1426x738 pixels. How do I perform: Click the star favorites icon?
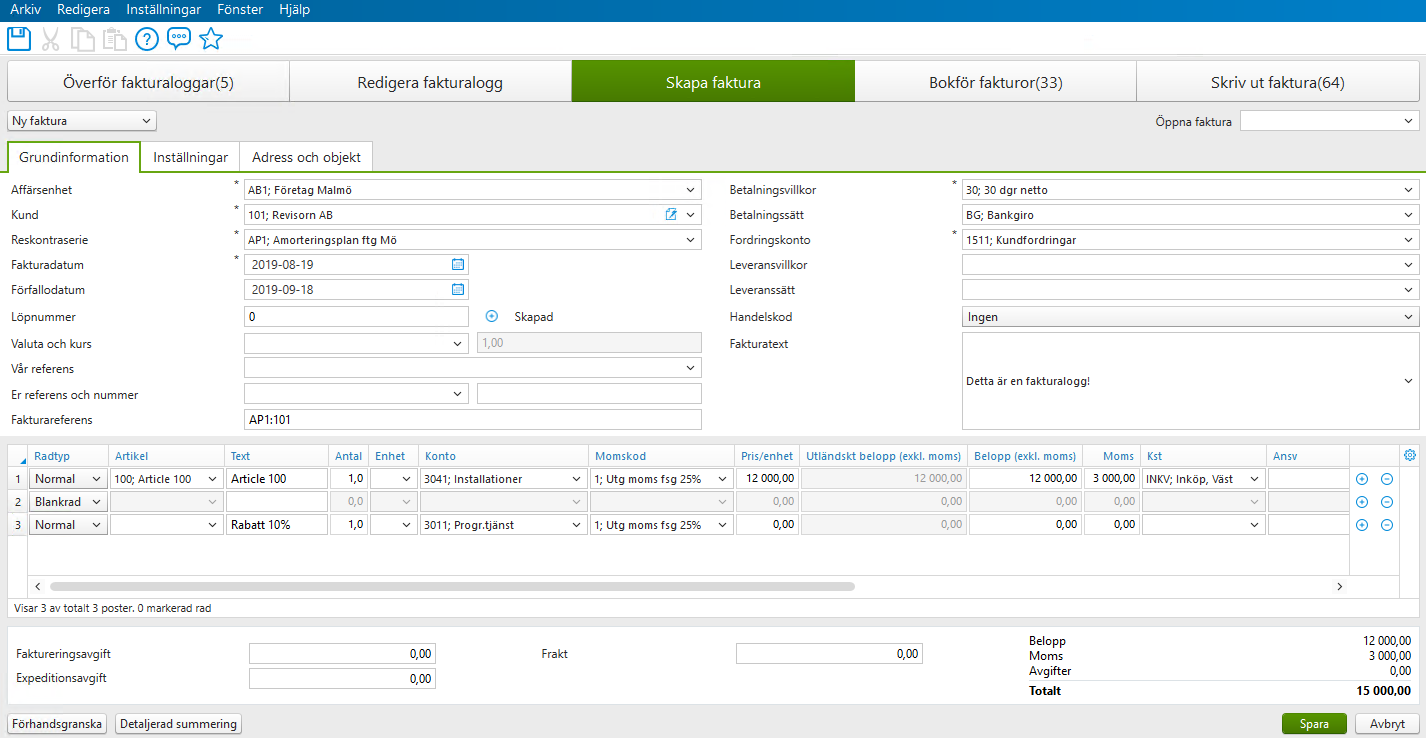[x=211, y=38]
